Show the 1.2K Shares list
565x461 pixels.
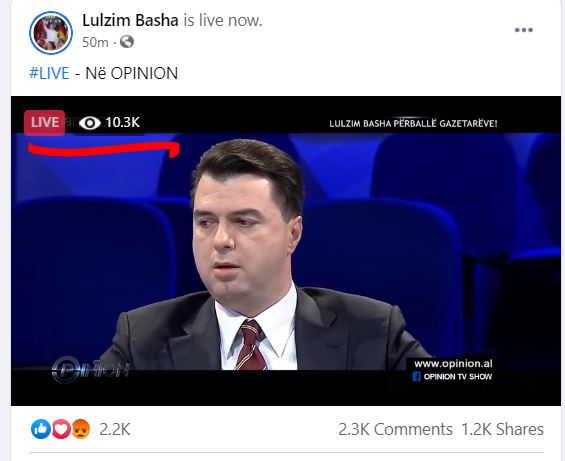point(502,429)
